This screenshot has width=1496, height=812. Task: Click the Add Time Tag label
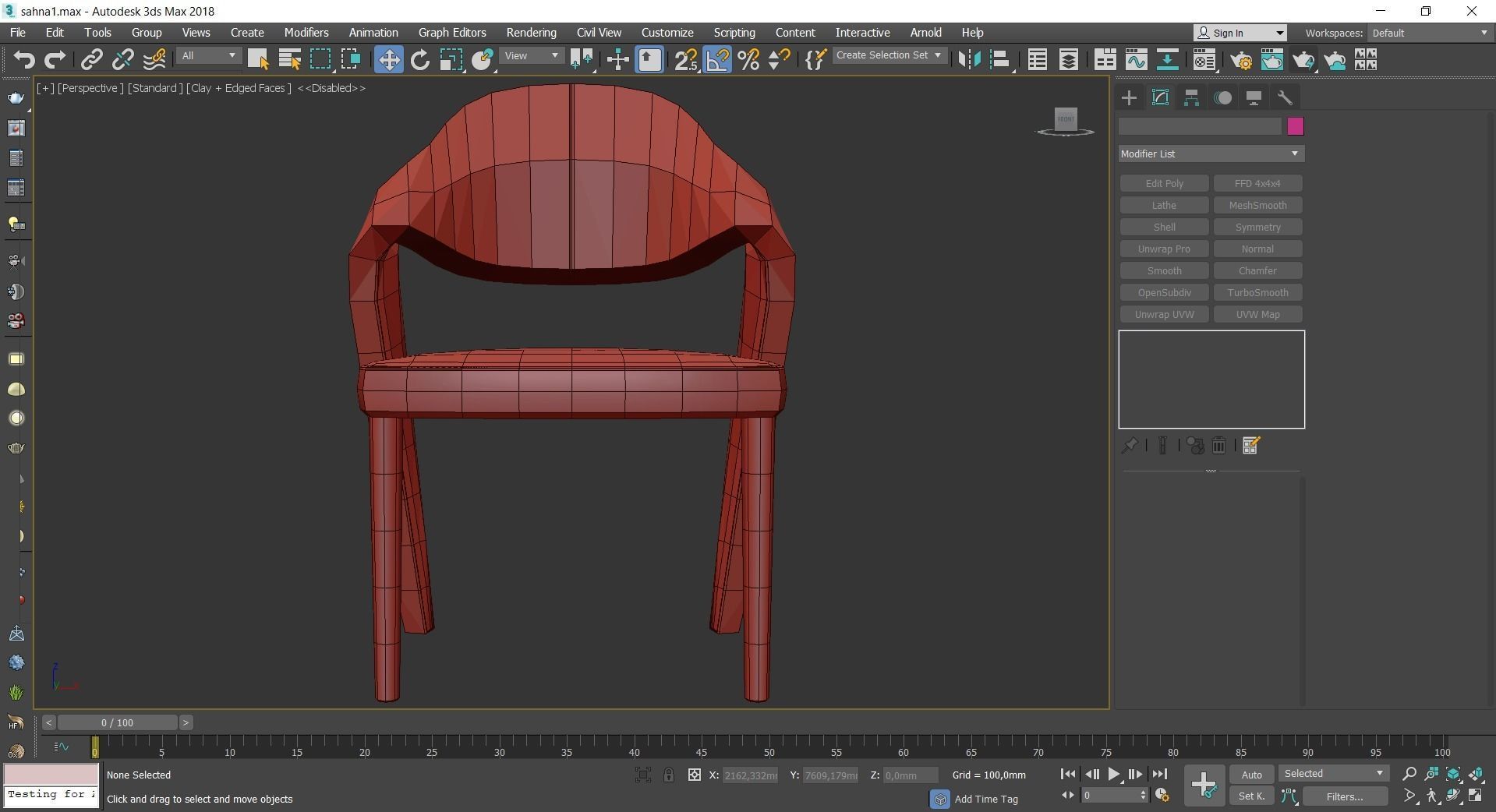click(986, 799)
